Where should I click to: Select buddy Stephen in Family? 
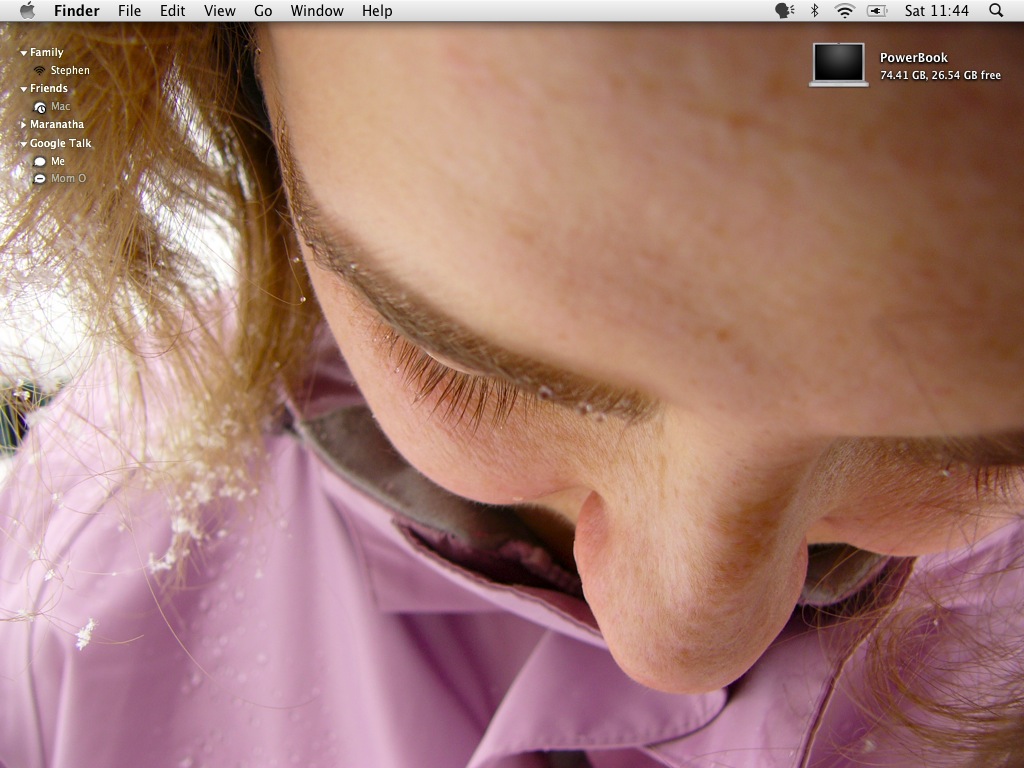pyautogui.click(x=70, y=70)
